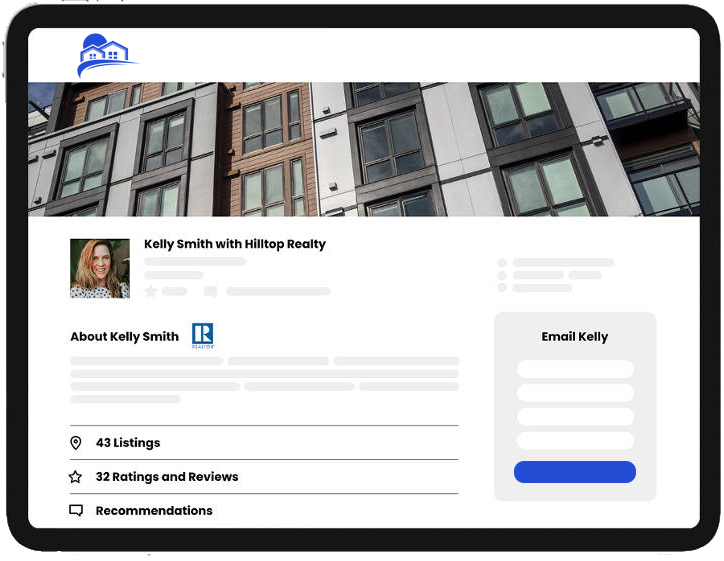Go to the Recommendations section

point(154,511)
